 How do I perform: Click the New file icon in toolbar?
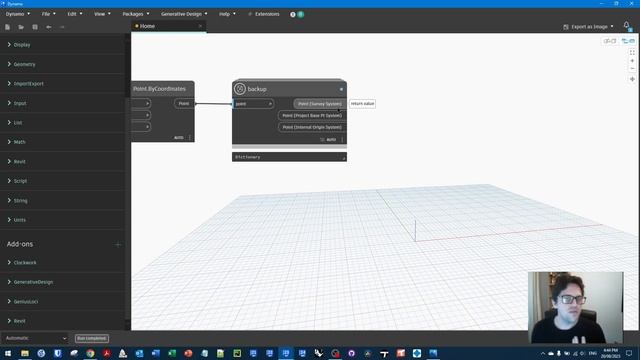7,27
